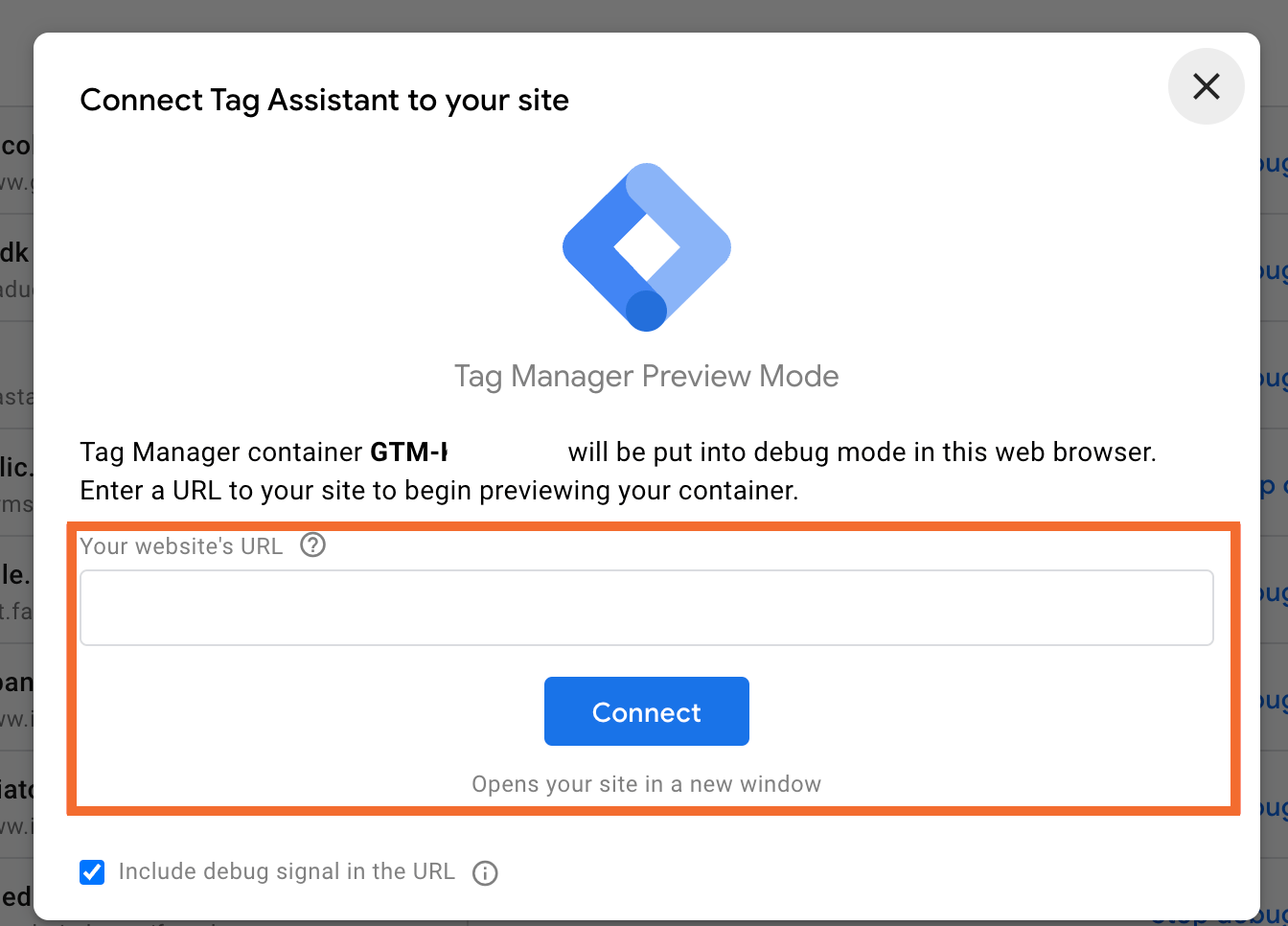Viewport: 1288px width, 926px height.
Task: Click the Opens your site in a new window note
Action: coord(647,784)
